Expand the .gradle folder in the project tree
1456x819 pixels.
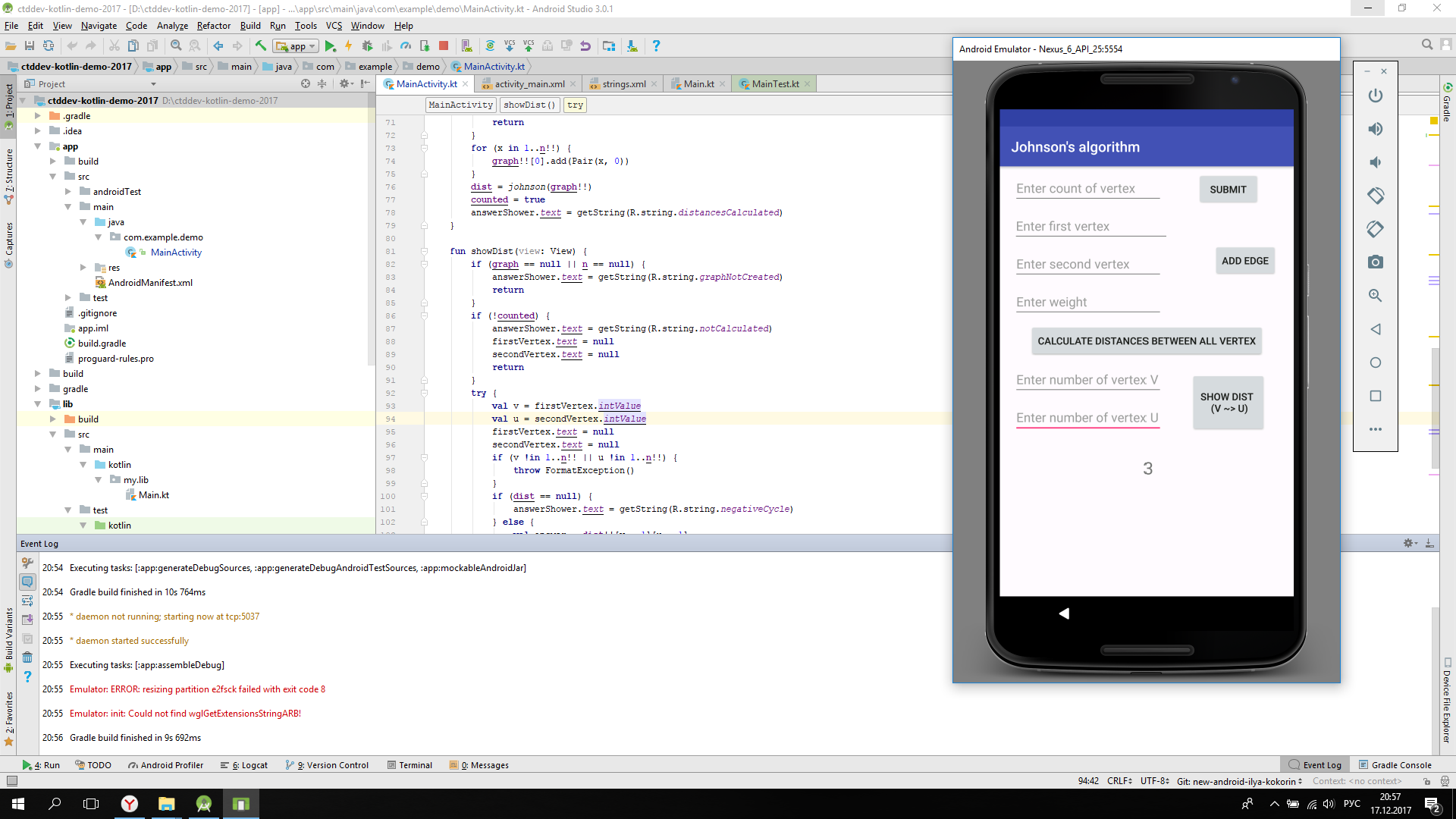point(38,116)
